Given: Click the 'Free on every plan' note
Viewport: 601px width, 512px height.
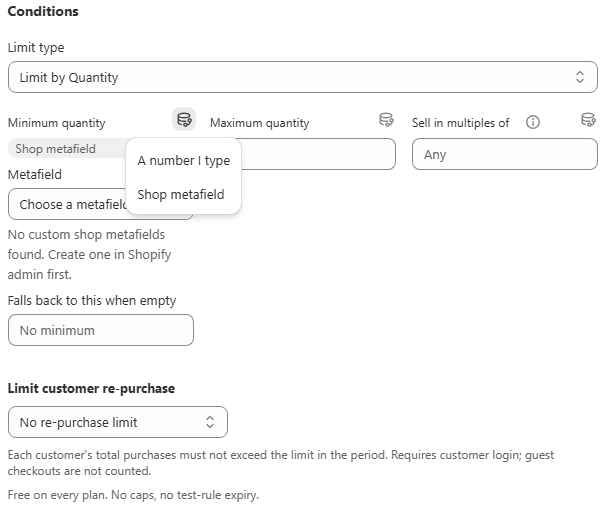Looking at the screenshot, I should click(133, 495).
